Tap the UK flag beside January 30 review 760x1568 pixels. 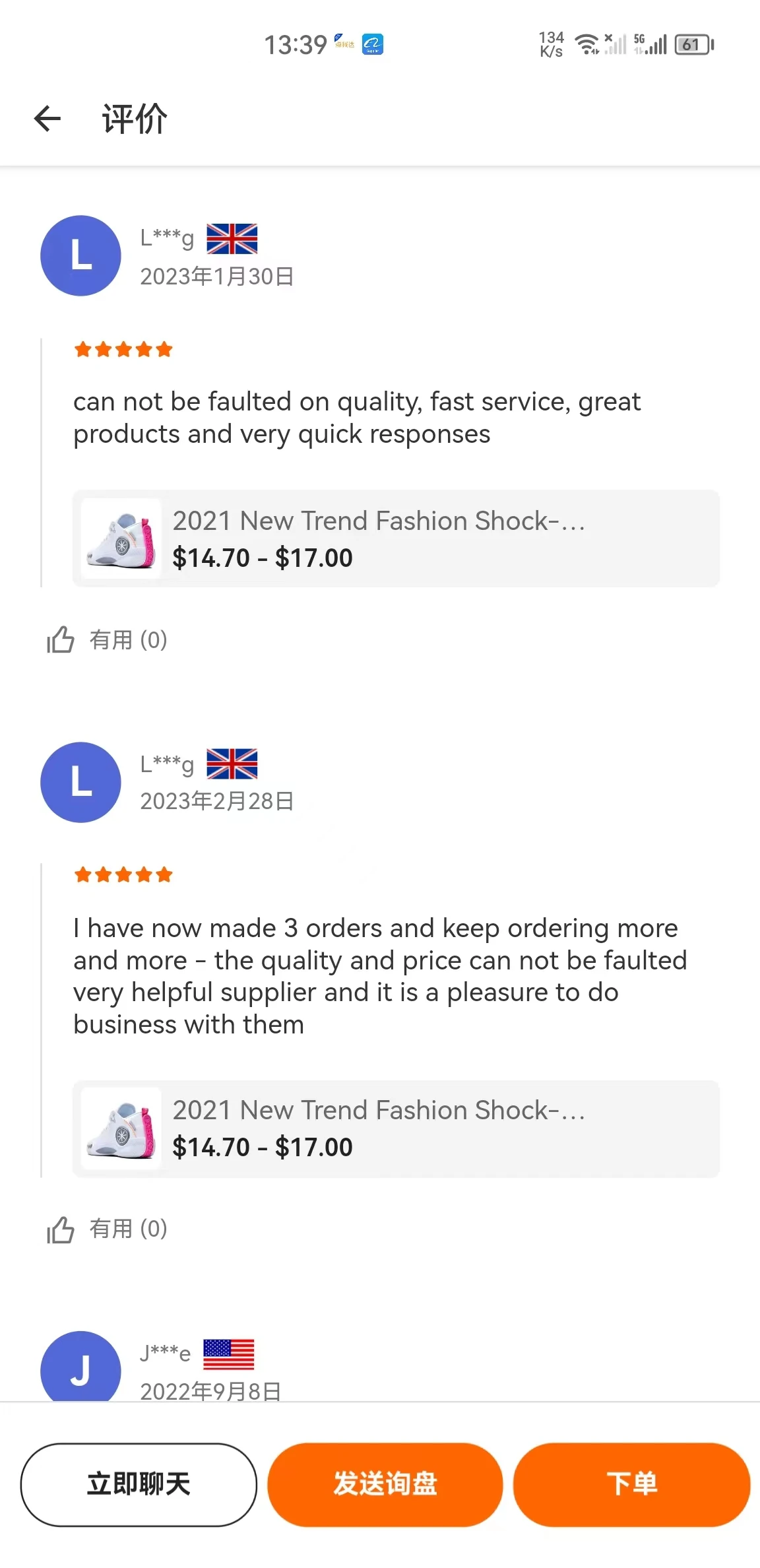pyautogui.click(x=232, y=239)
